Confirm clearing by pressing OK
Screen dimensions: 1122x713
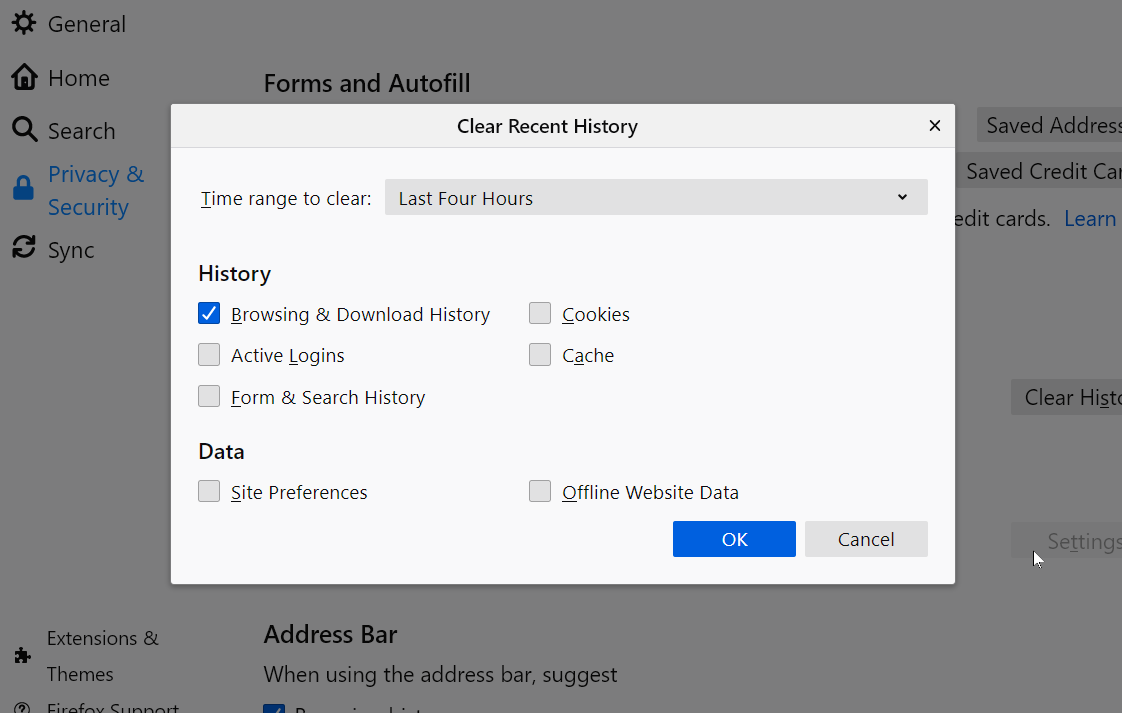click(x=734, y=539)
